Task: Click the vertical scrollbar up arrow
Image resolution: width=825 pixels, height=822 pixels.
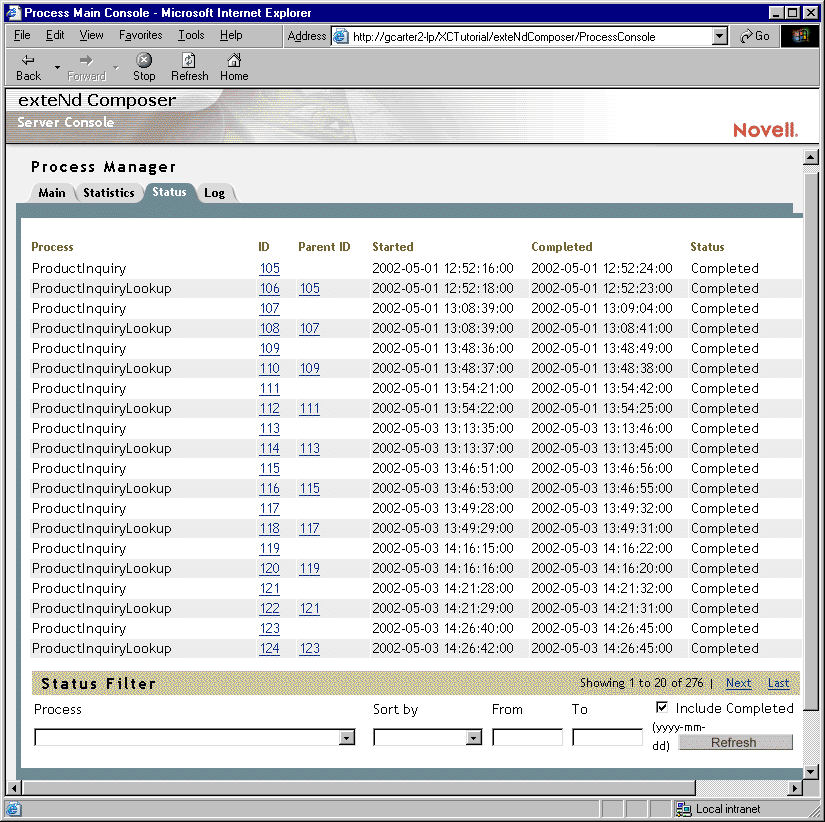Action: coord(810,157)
